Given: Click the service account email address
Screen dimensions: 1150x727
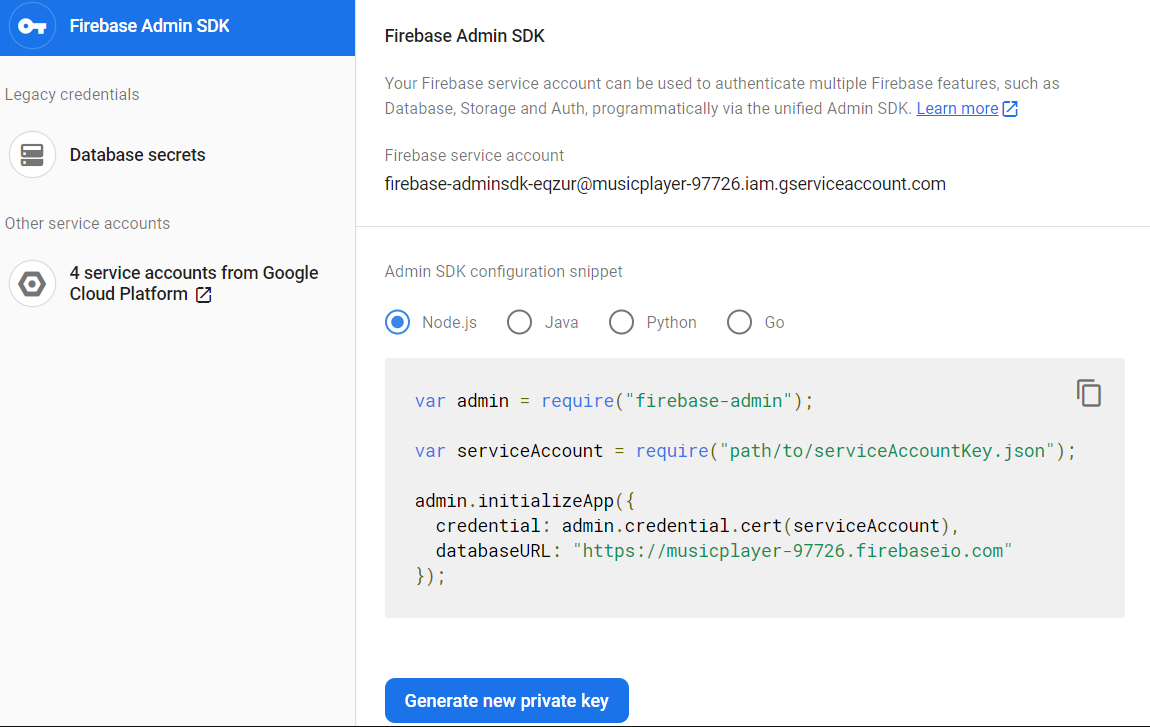Looking at the screenshot, I should 665,184.
